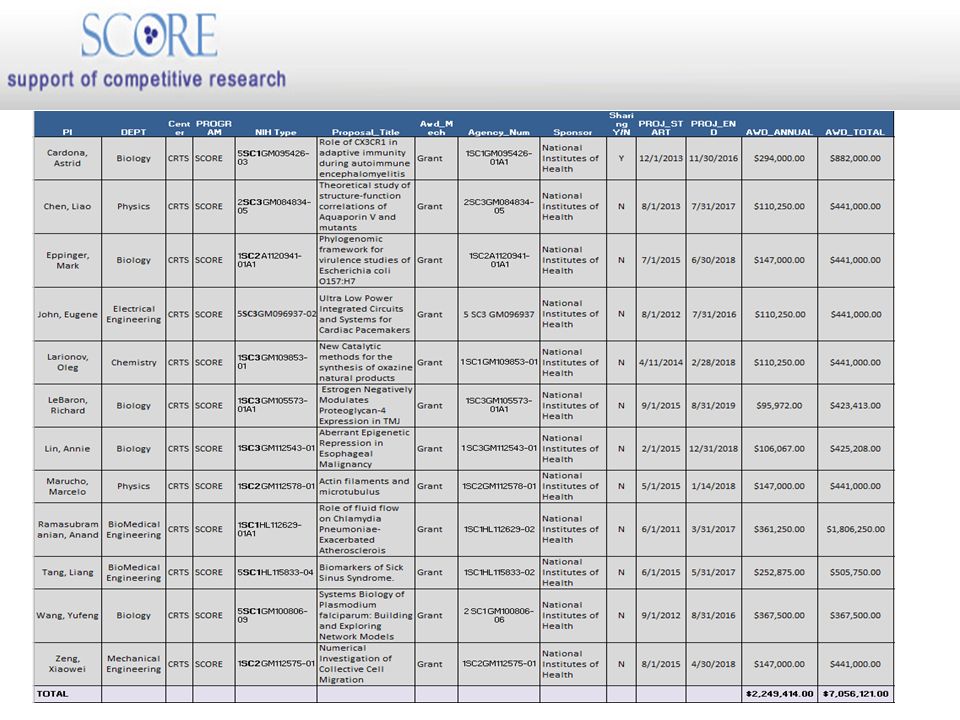Click the agency number '1SC2GM112575-01'
This screenshot has height=720, width=960.
pos(498,664)
